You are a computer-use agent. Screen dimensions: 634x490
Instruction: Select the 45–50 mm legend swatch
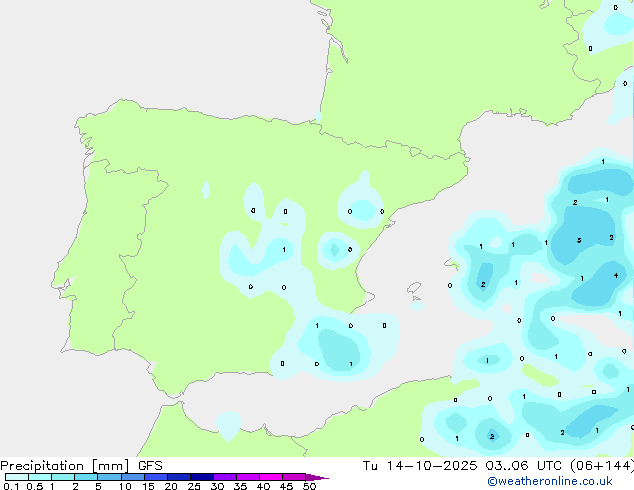[294, 477]
